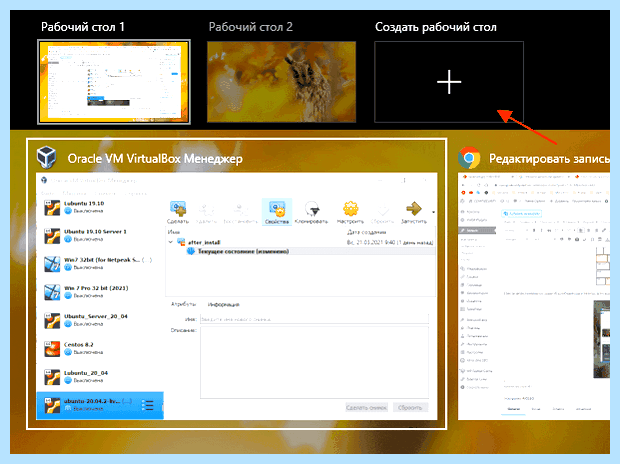
Task: Click the Centos 8.2 machine OS icon
Action: click(52, 349)
